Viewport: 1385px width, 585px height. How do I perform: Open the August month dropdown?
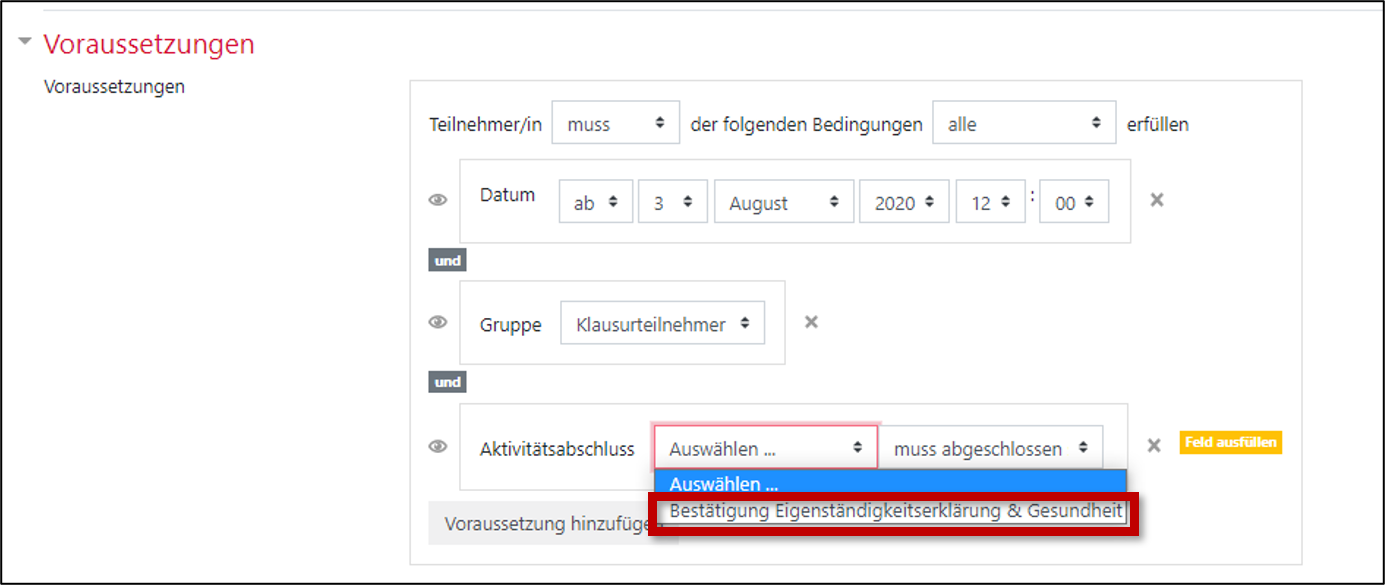tap(783, 200)
